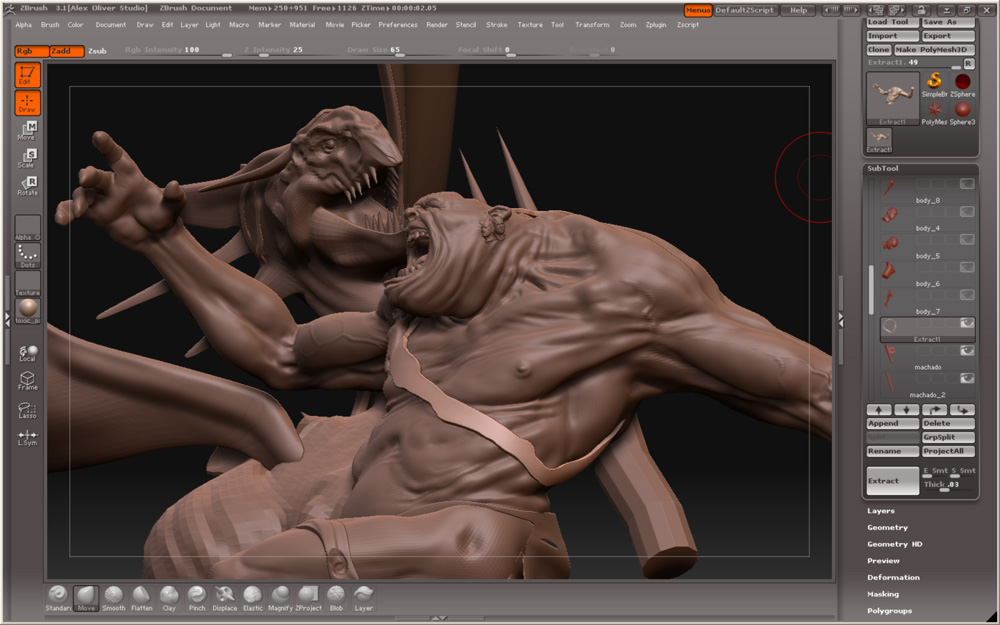Switch to Scale mode
The height and width of the screenshot is (625, 1000).
(x=27, y=157)
